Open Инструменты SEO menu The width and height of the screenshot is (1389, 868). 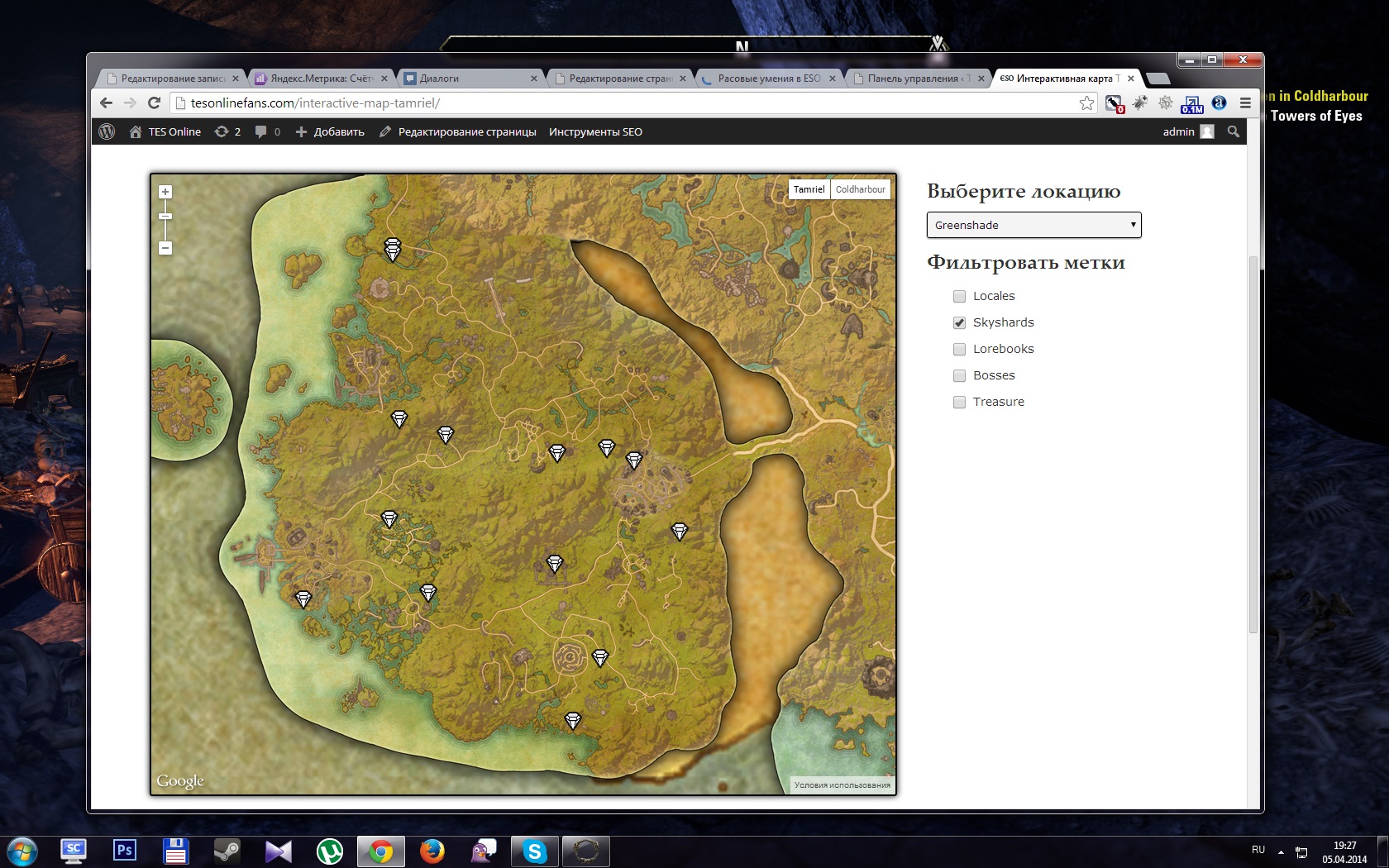[x=595, y=131]
